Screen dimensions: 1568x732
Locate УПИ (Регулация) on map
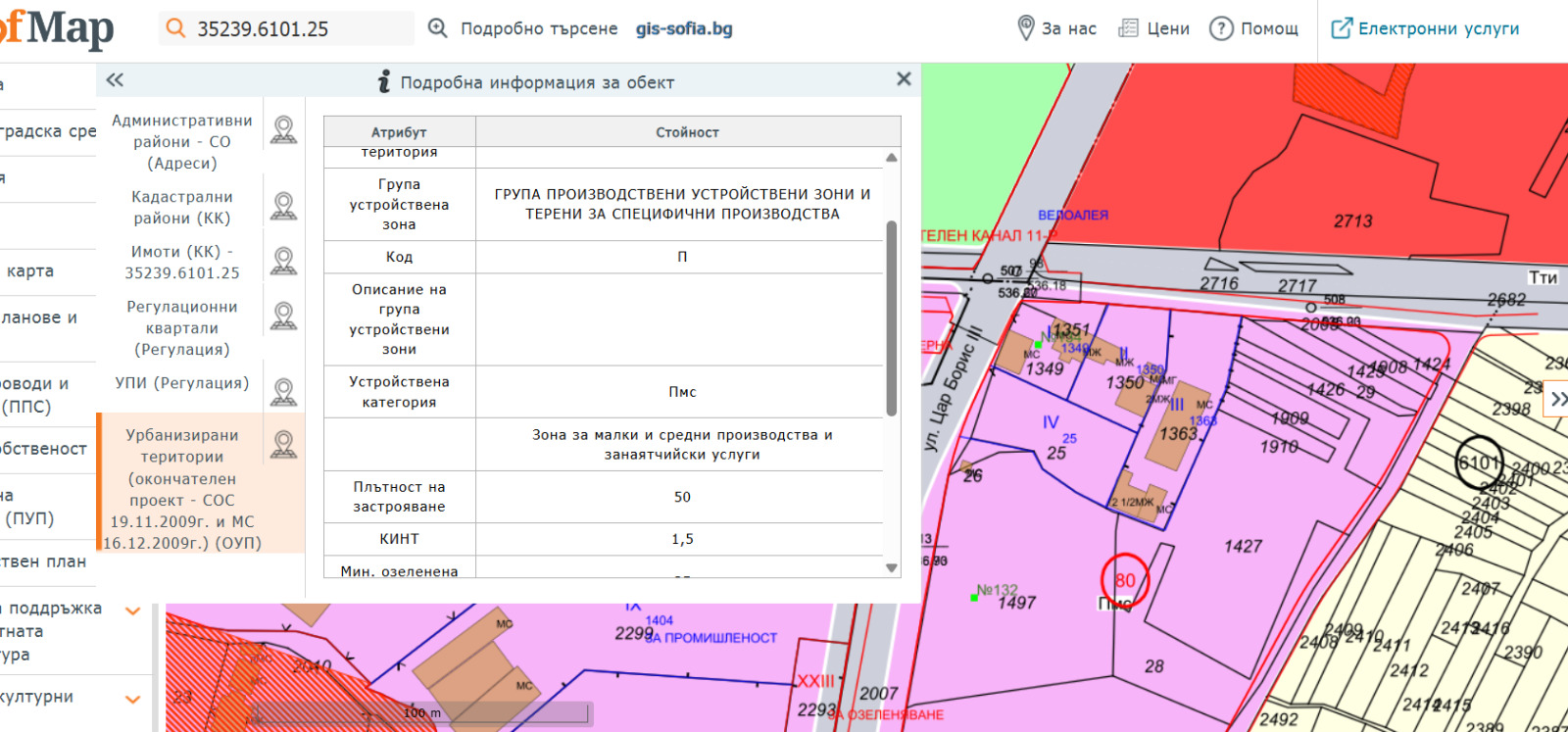pos(283,392)
